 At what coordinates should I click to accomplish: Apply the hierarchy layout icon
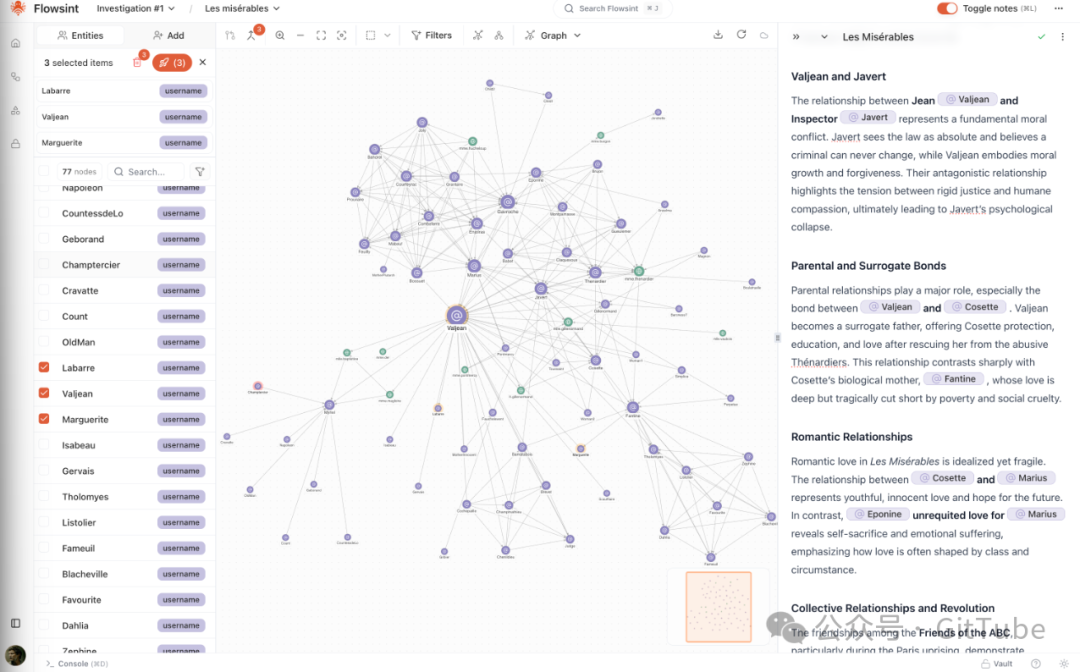(x=499, y=35)
